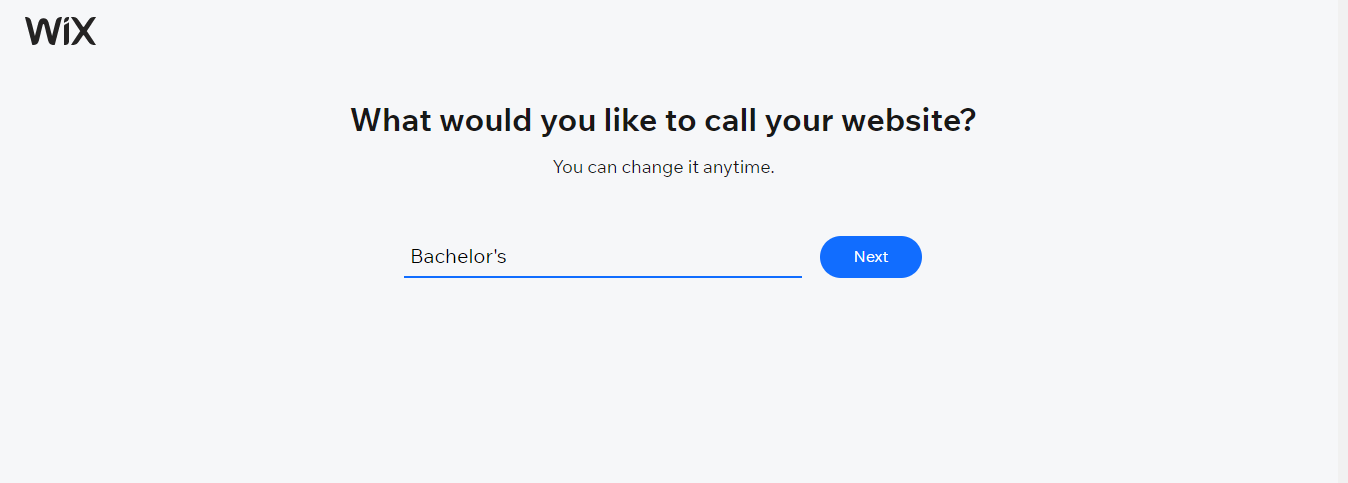Screen dimensions: 1348x483
Task: Continue to the next step with Next
Action: point(870,257)
